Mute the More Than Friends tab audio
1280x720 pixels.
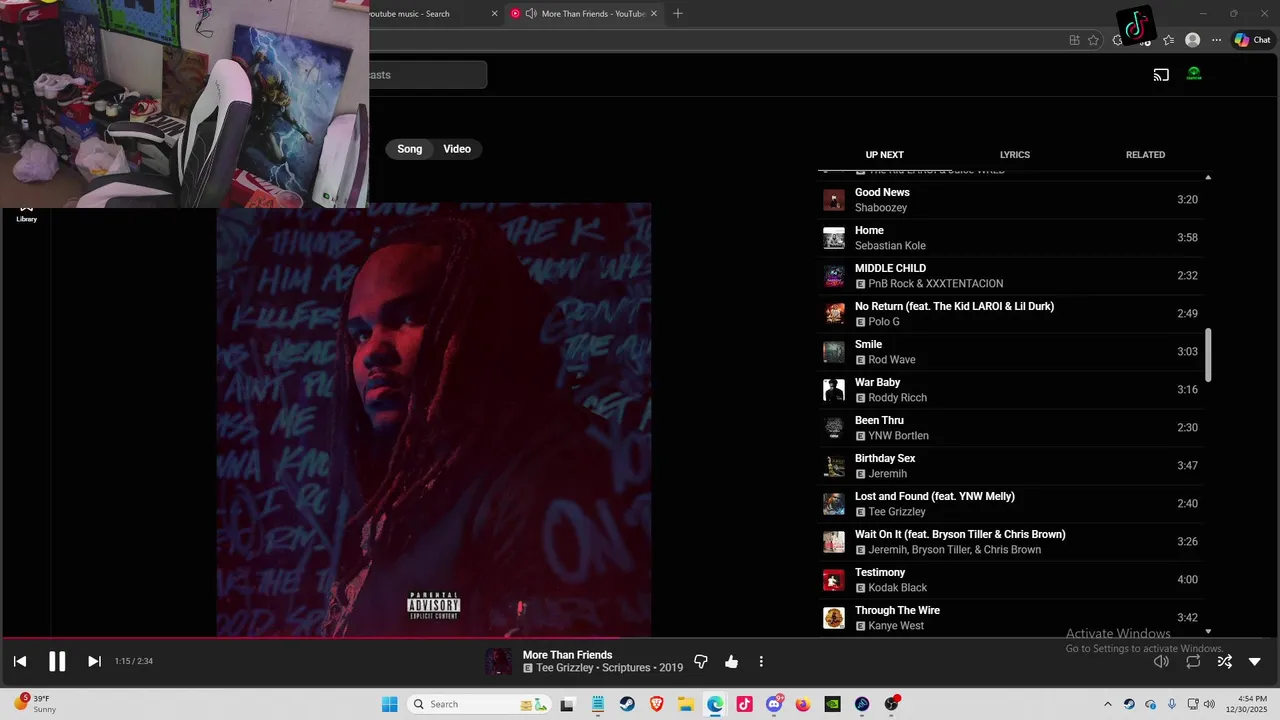[x=531, y=14]
